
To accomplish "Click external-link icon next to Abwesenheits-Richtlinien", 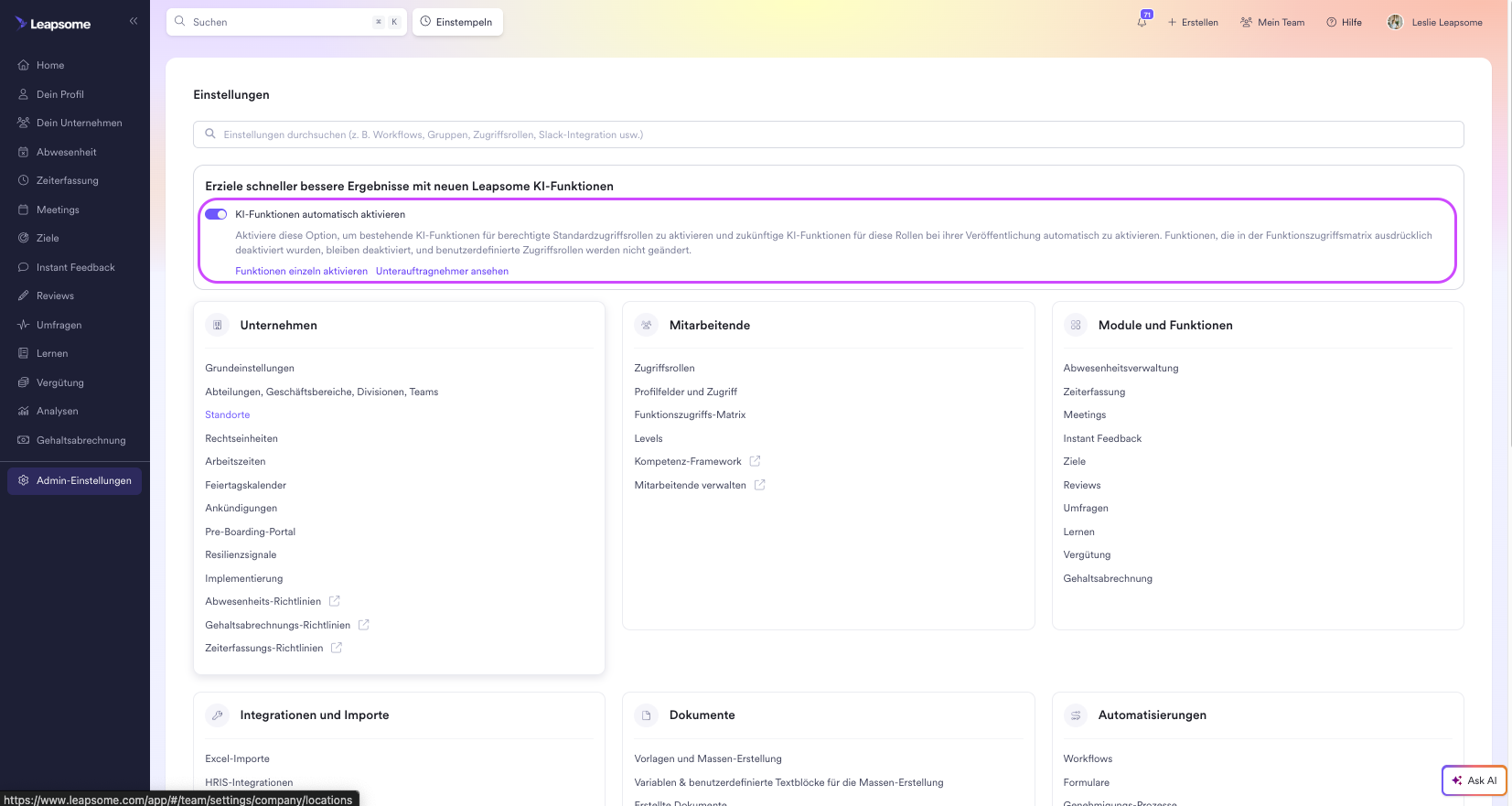I will tap(335, 601).
